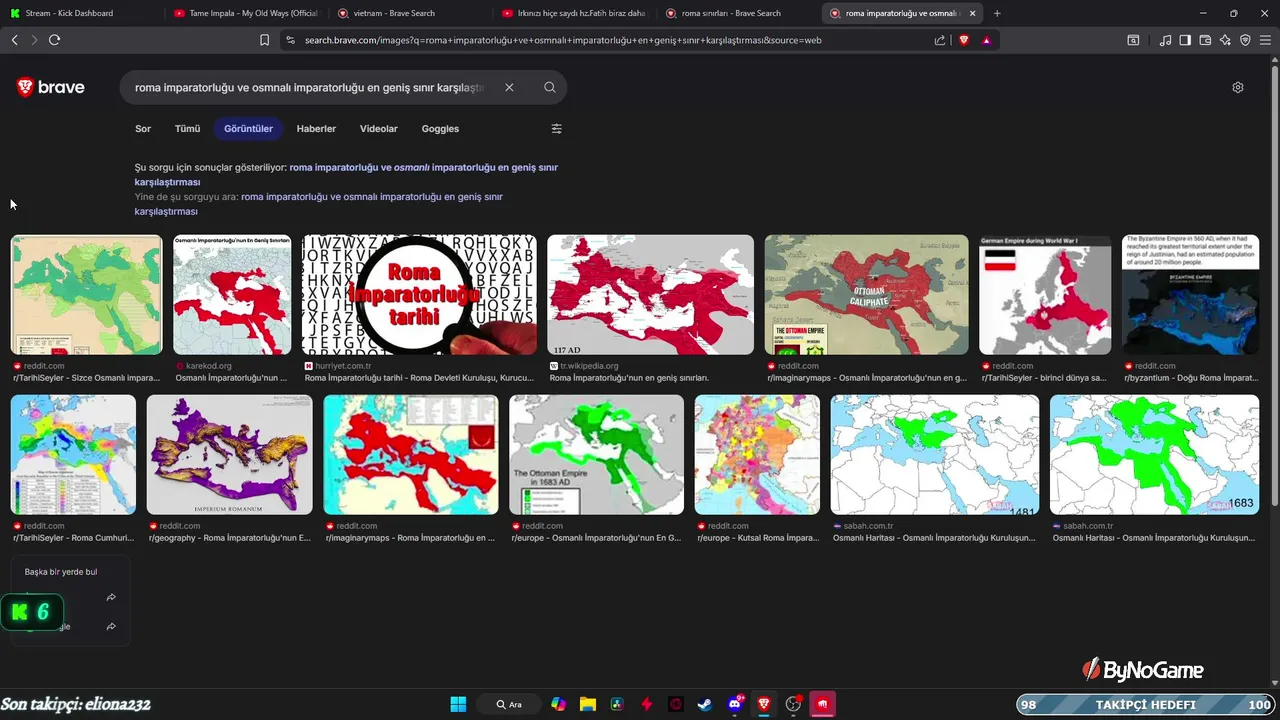Open the image filters icon

(x=557, y=128)
